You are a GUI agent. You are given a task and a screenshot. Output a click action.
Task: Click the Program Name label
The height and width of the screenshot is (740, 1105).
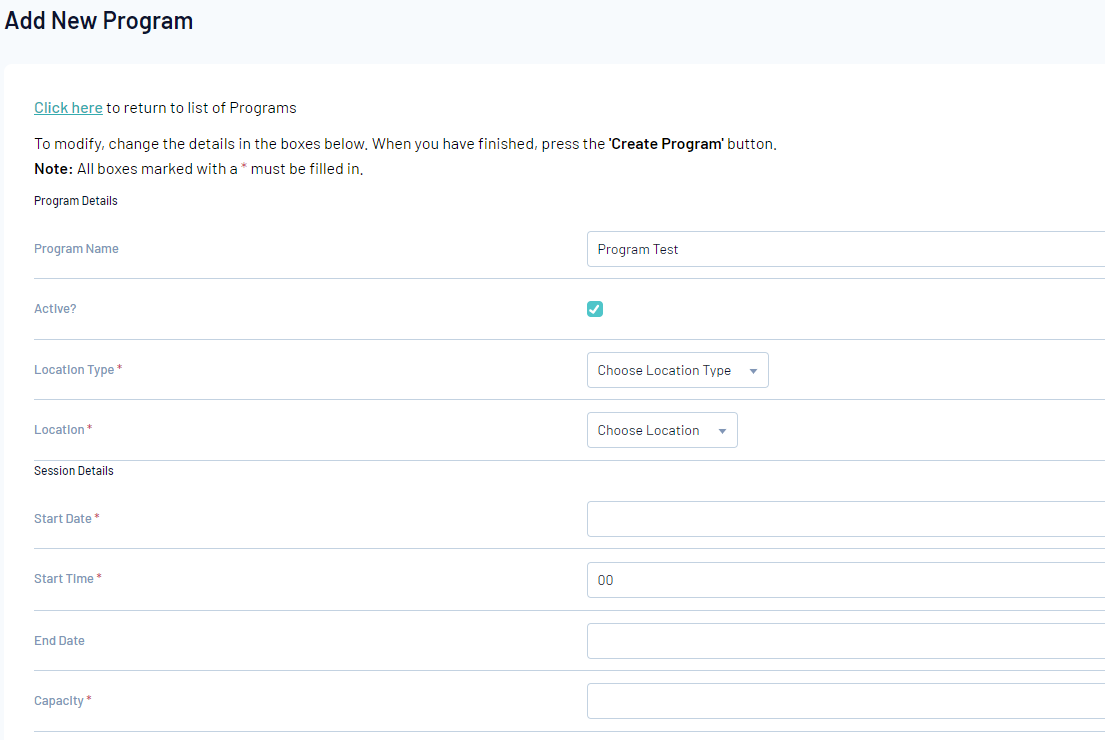[x=76, y=249]
